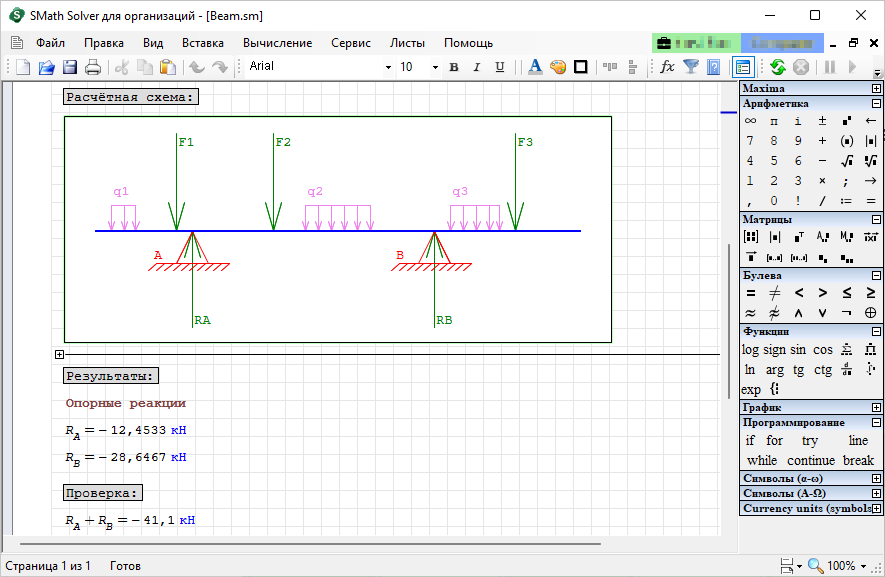This screenshot has width=885, height=577.
Task: Resume calculation with the play arrow
Action: coord(853,67)
